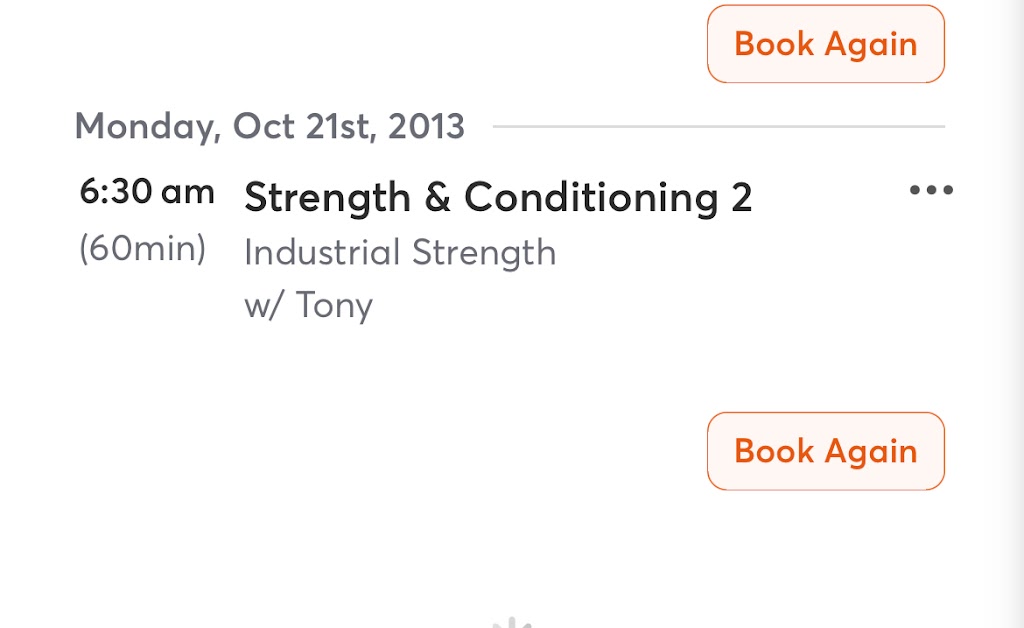Open the three-dot more options menu
This screenshot has width=1024, height=628.
(931, 190)
